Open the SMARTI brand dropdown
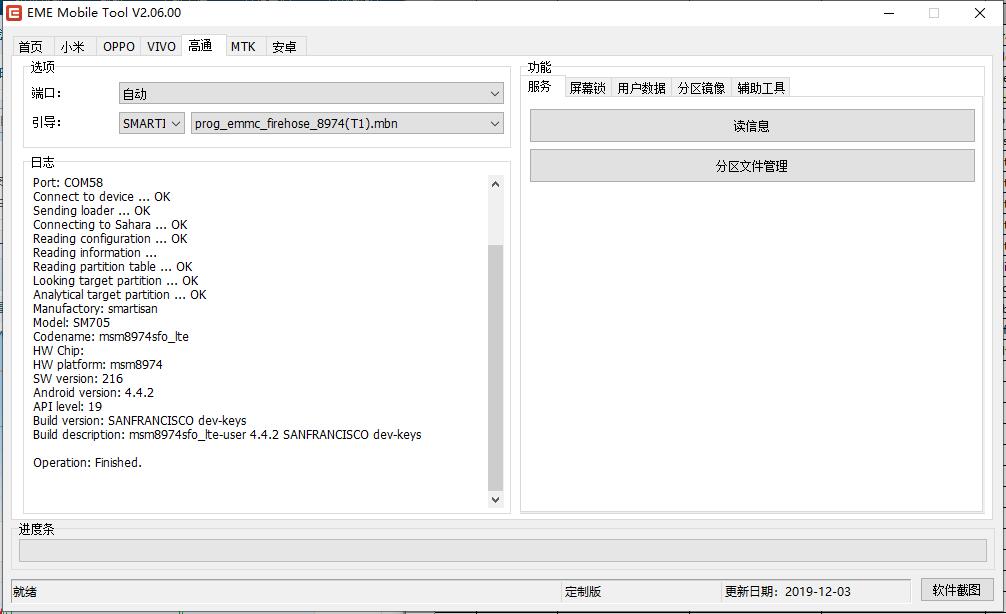Screen dimensions: 1006x614 coord(152,123)
